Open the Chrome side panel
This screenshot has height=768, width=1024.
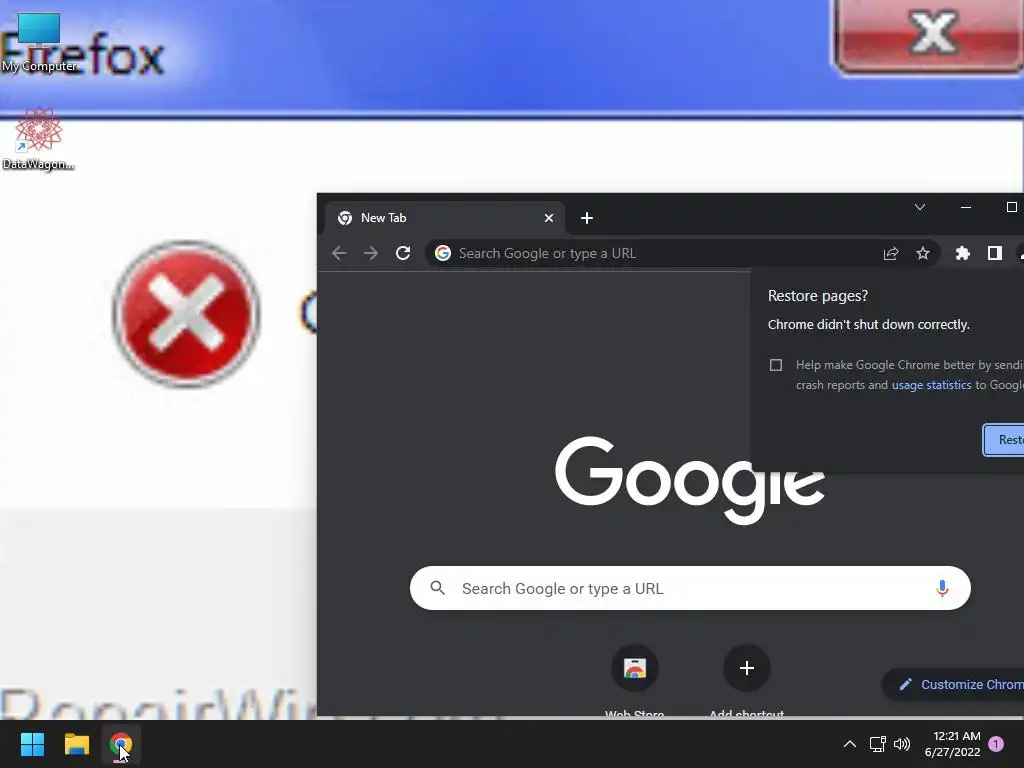[x=995, y=253]
